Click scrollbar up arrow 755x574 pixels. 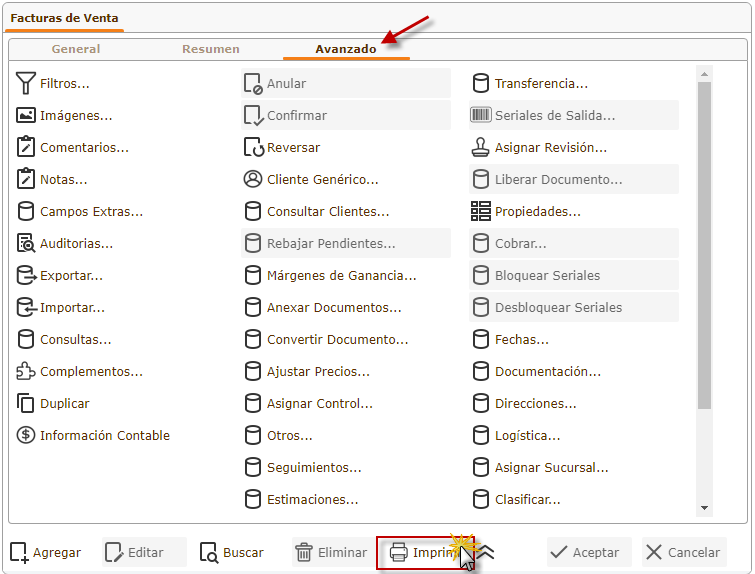pyautogui.click(x=704, y=74)
